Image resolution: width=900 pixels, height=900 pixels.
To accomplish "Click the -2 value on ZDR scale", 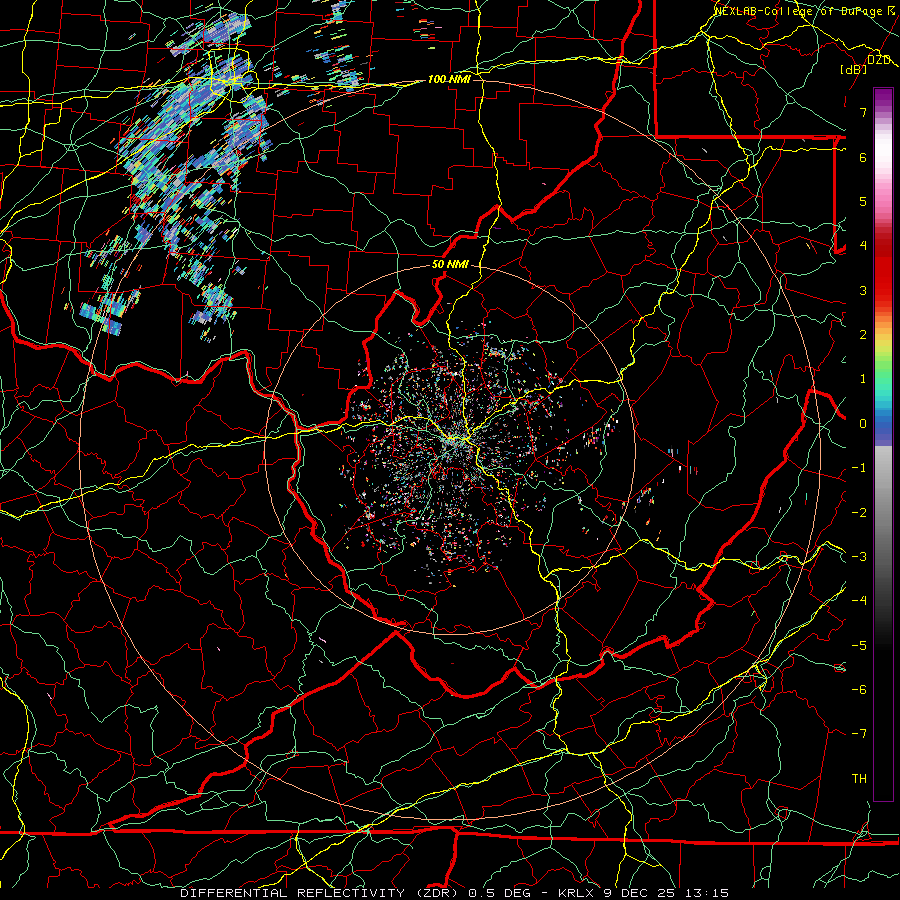I will (x=859, y=513).
